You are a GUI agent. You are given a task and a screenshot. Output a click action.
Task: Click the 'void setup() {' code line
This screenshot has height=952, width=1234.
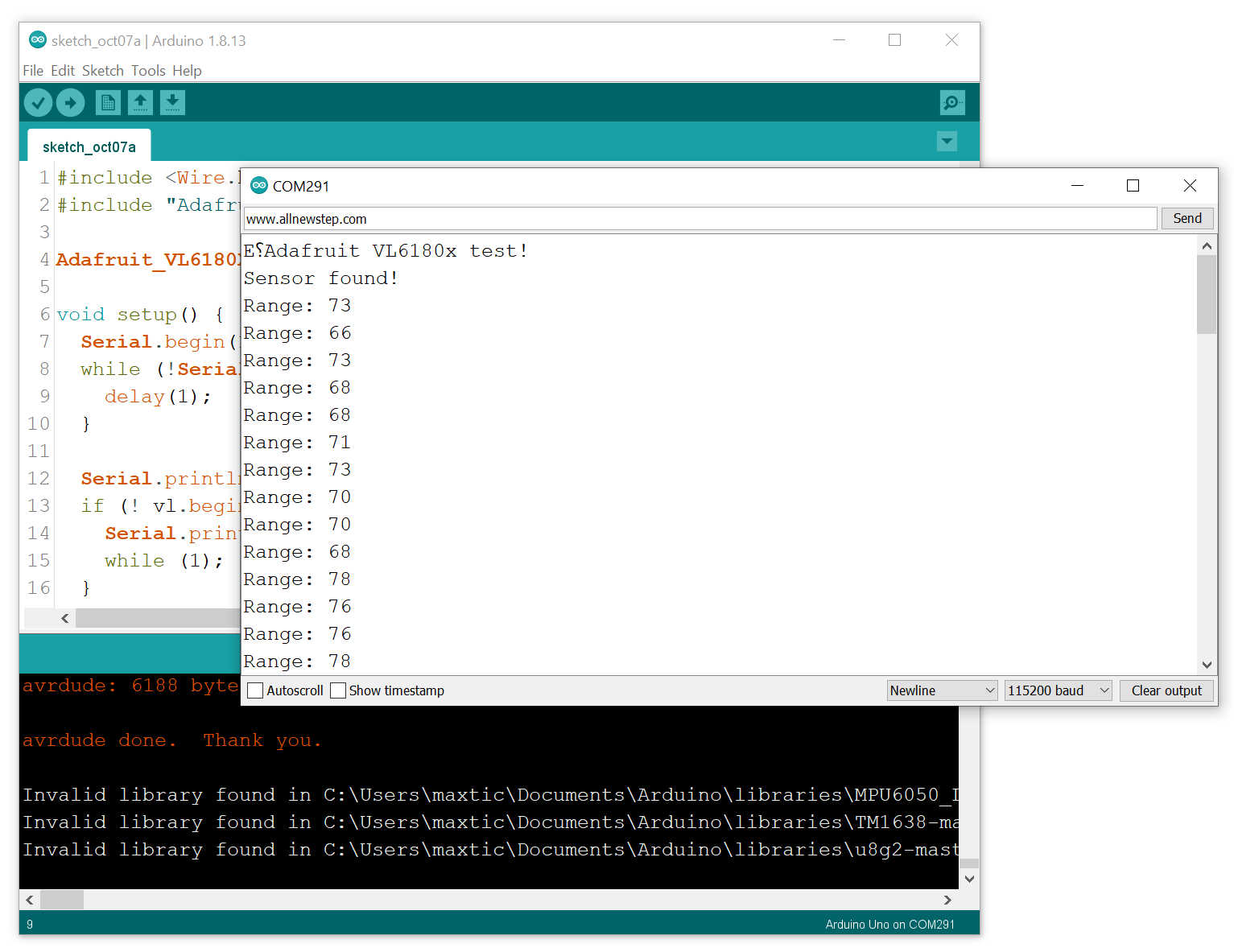(140, 315)
